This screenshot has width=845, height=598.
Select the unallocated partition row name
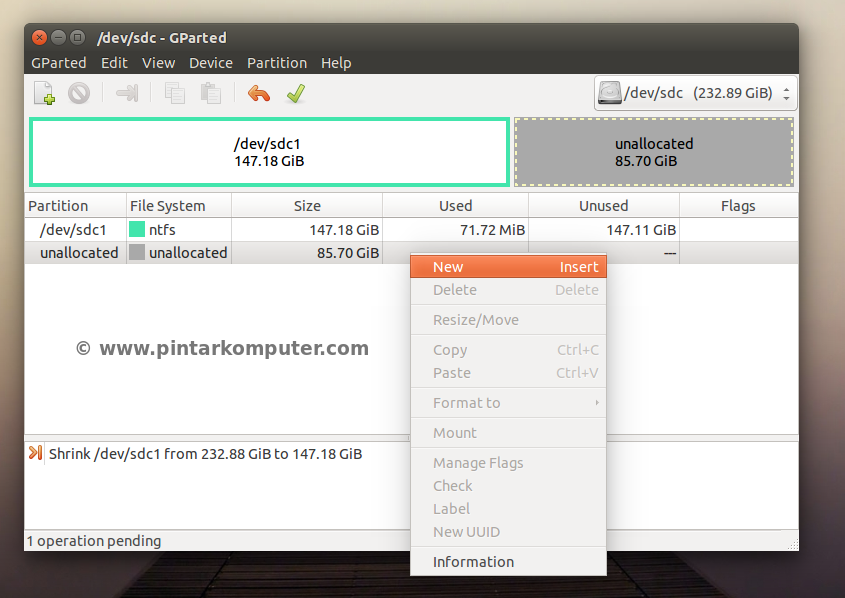(79, 253)
